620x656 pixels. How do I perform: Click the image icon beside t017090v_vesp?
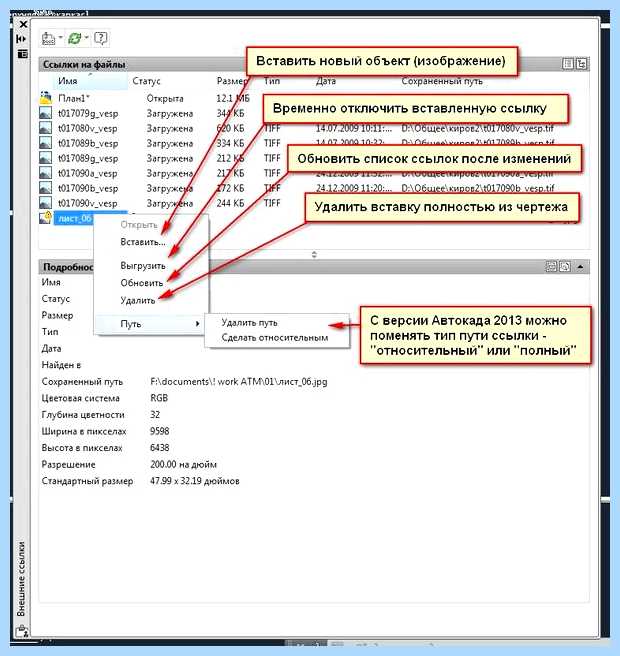(45, 203)
